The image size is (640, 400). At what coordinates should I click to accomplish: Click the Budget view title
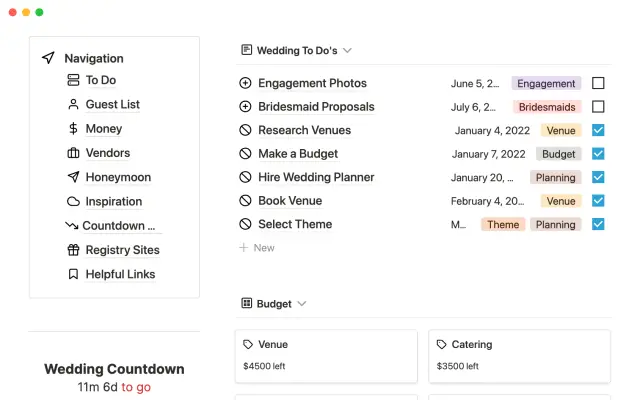tap(274, 304)
